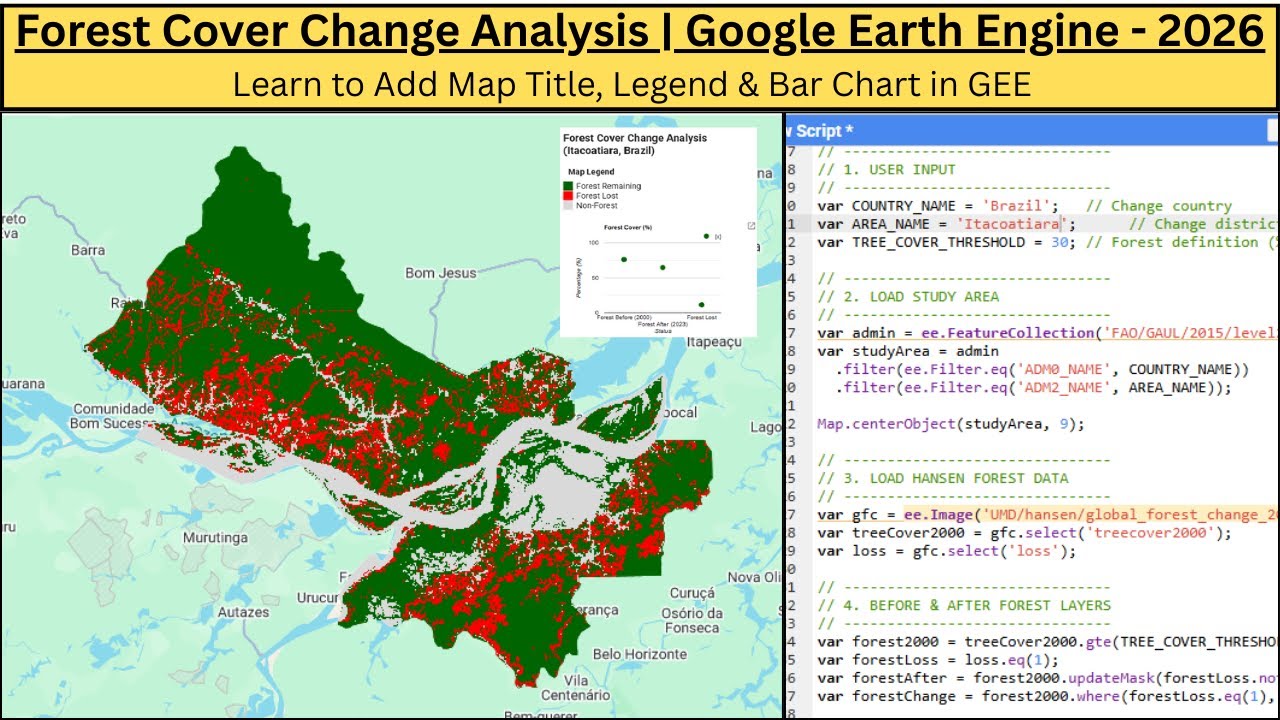Click the 'var forest2000' code line
The image size is (1280, 720).
(1047, 642)
